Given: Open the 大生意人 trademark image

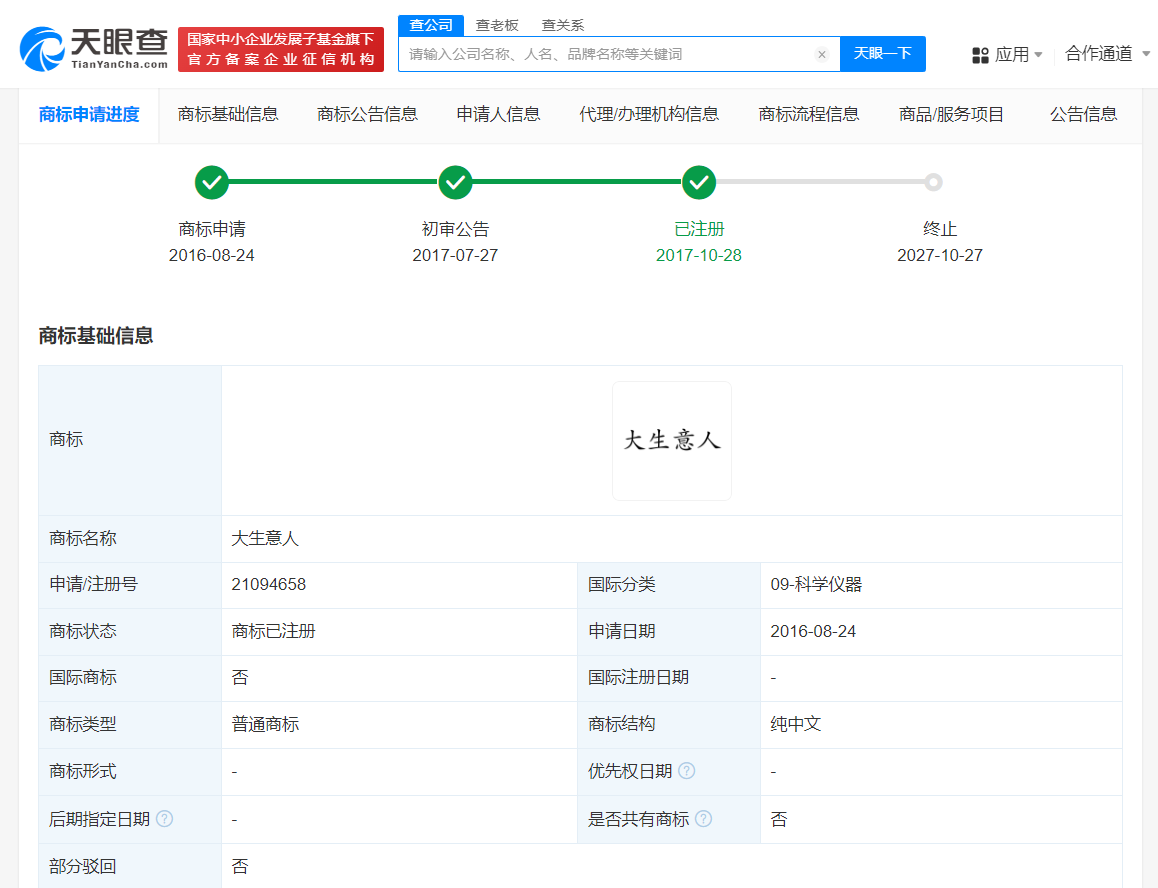Looking at the screenshot, I should click(x=672, y=441).
